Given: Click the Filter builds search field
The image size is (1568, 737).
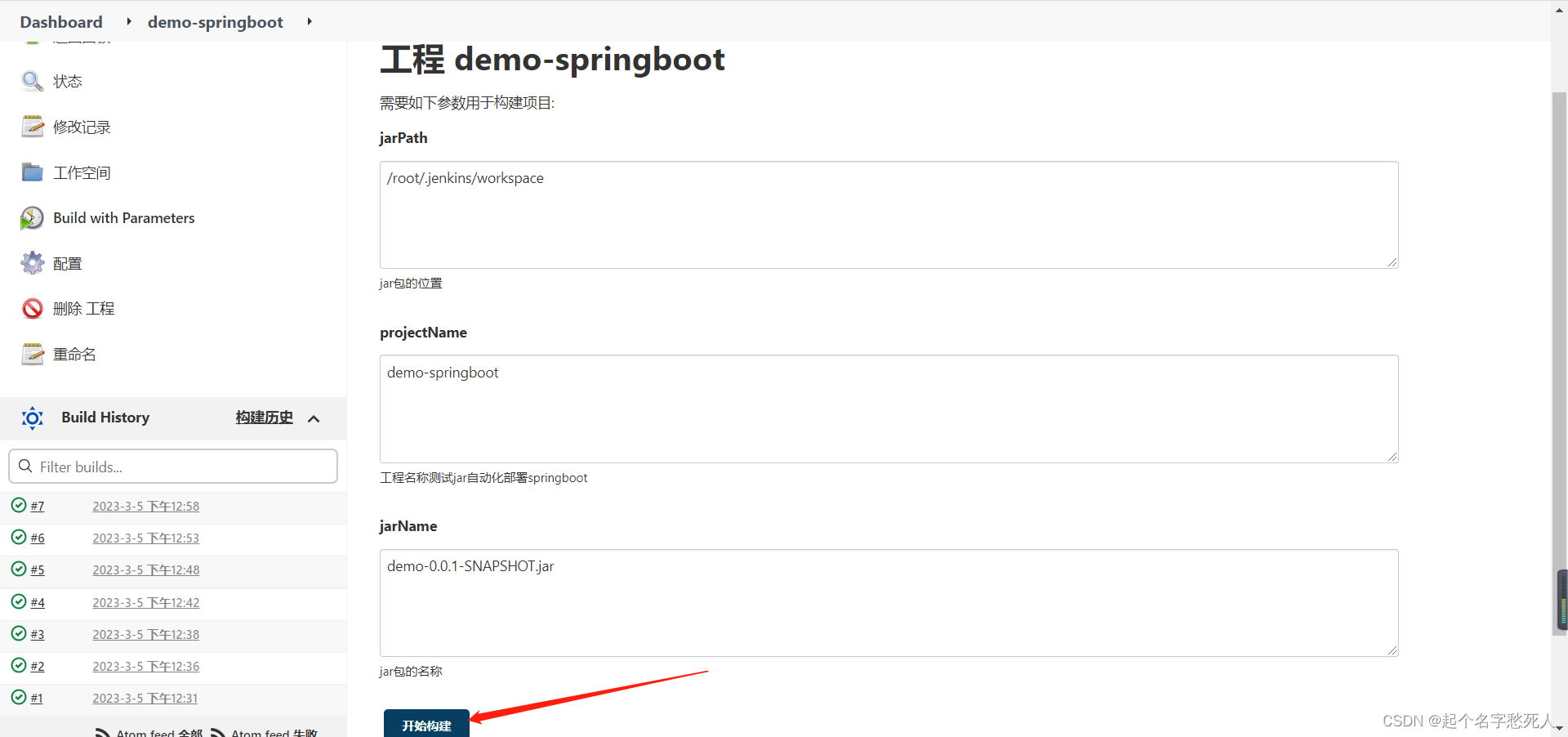Looking at the screenshot, I should 173,467.
